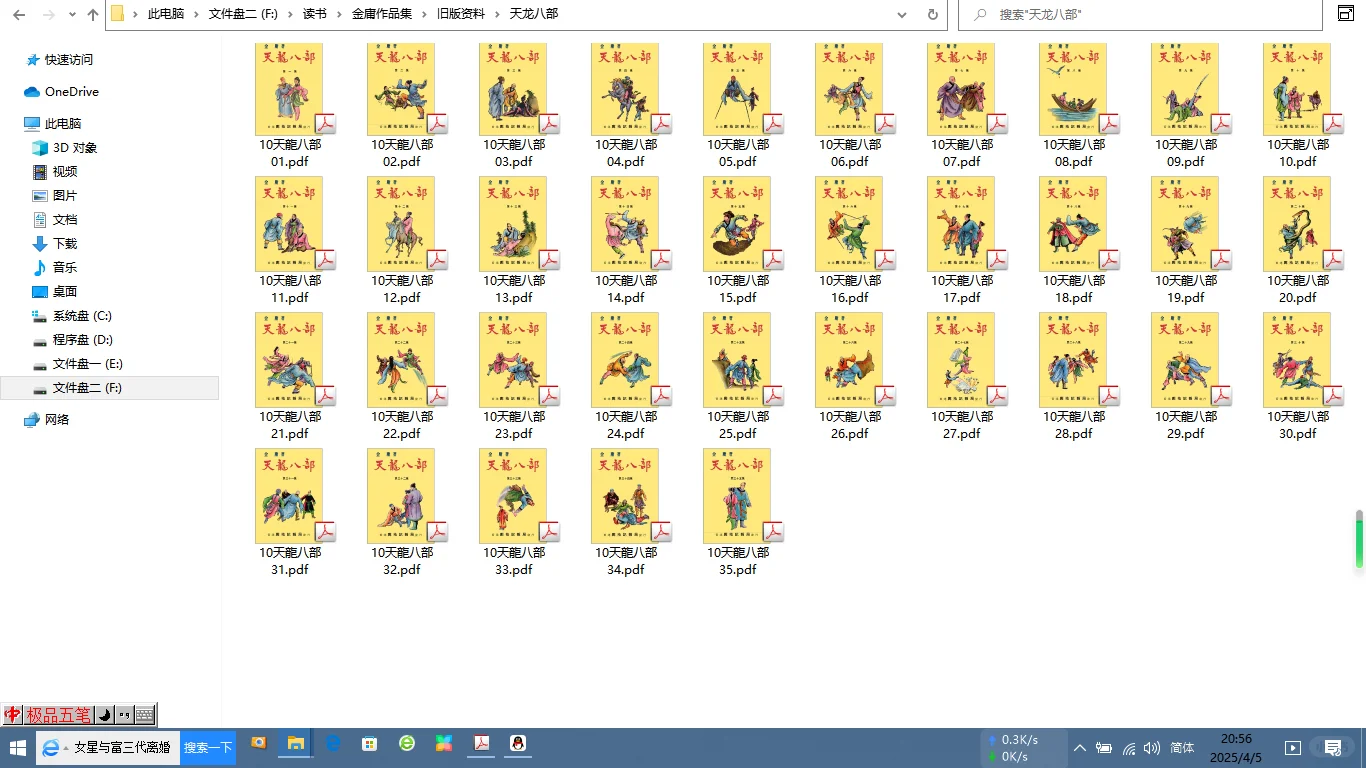1366x768 pixels.
Task: Select file 10天龍八部08.pdf thumbnail
Action: (x=1073, y=90)
